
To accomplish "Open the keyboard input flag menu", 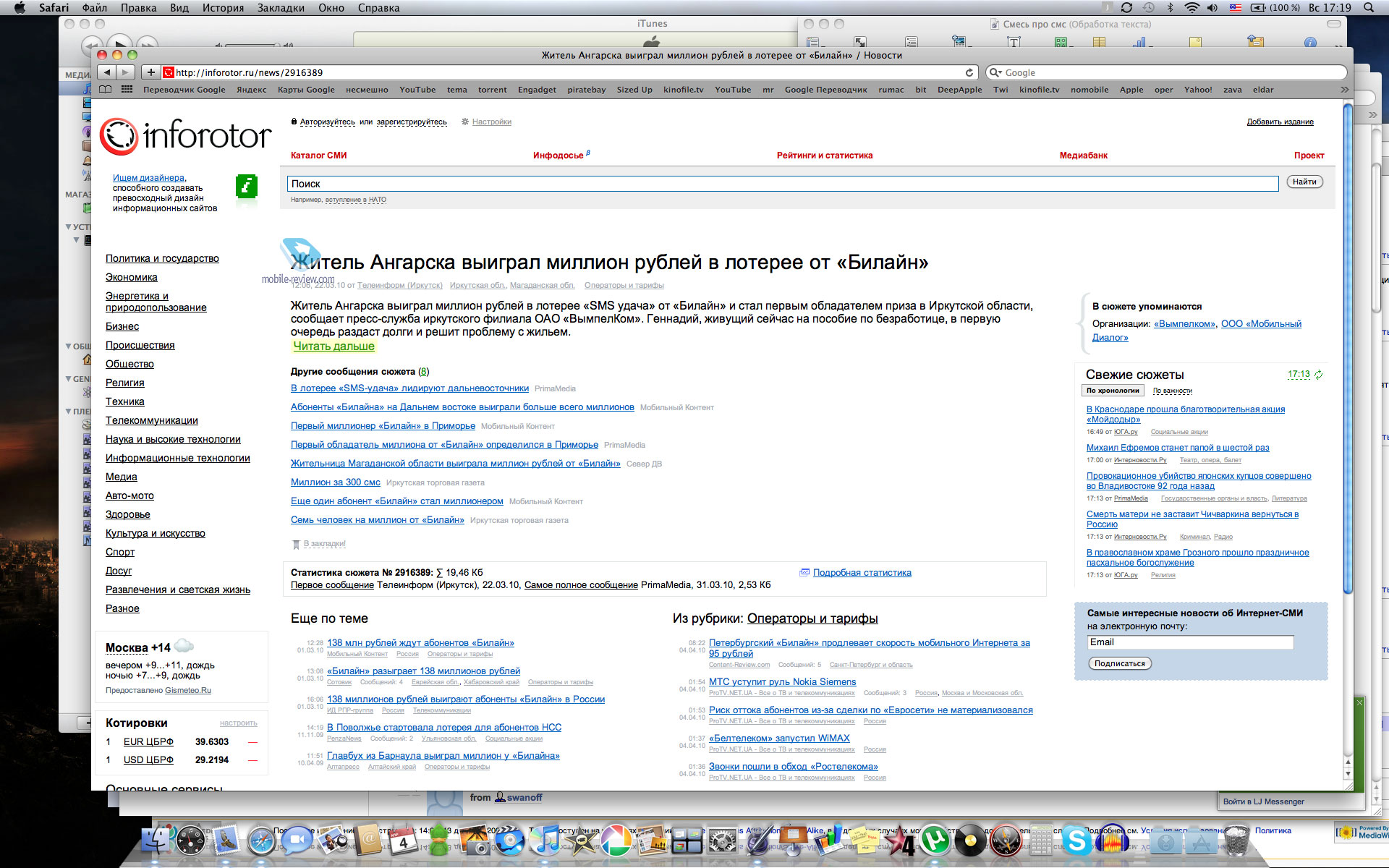I will (x=1236, y=8).
